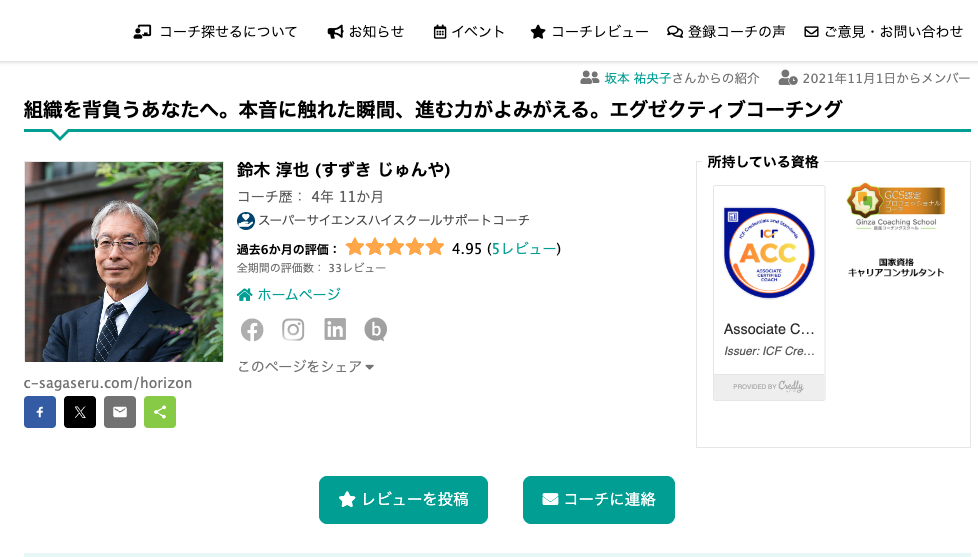Click the レビューを投稿 button
978x557 pixels.
pyautogui.click(x=404, y=500)
